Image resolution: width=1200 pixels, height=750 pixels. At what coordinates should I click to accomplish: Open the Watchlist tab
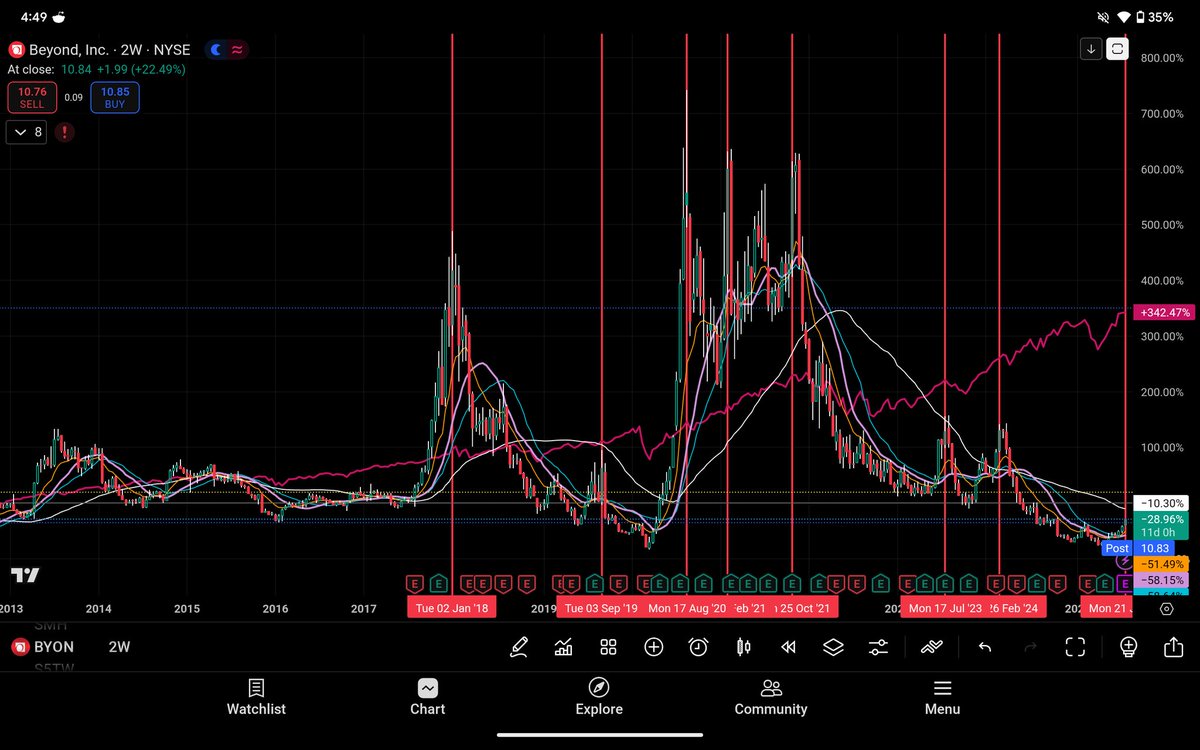256,698
